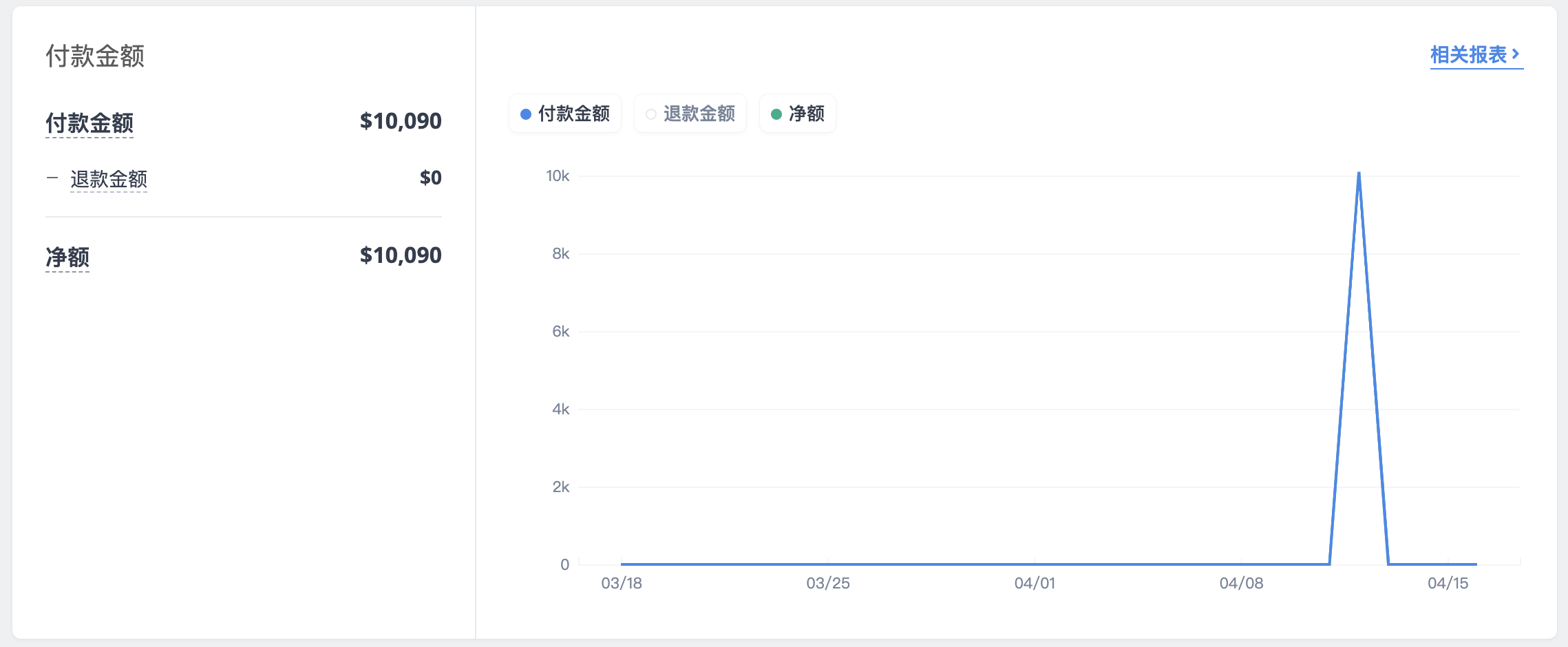Click the 03/18 x-axis date label
1568x647 pixels.
(622, 583)
